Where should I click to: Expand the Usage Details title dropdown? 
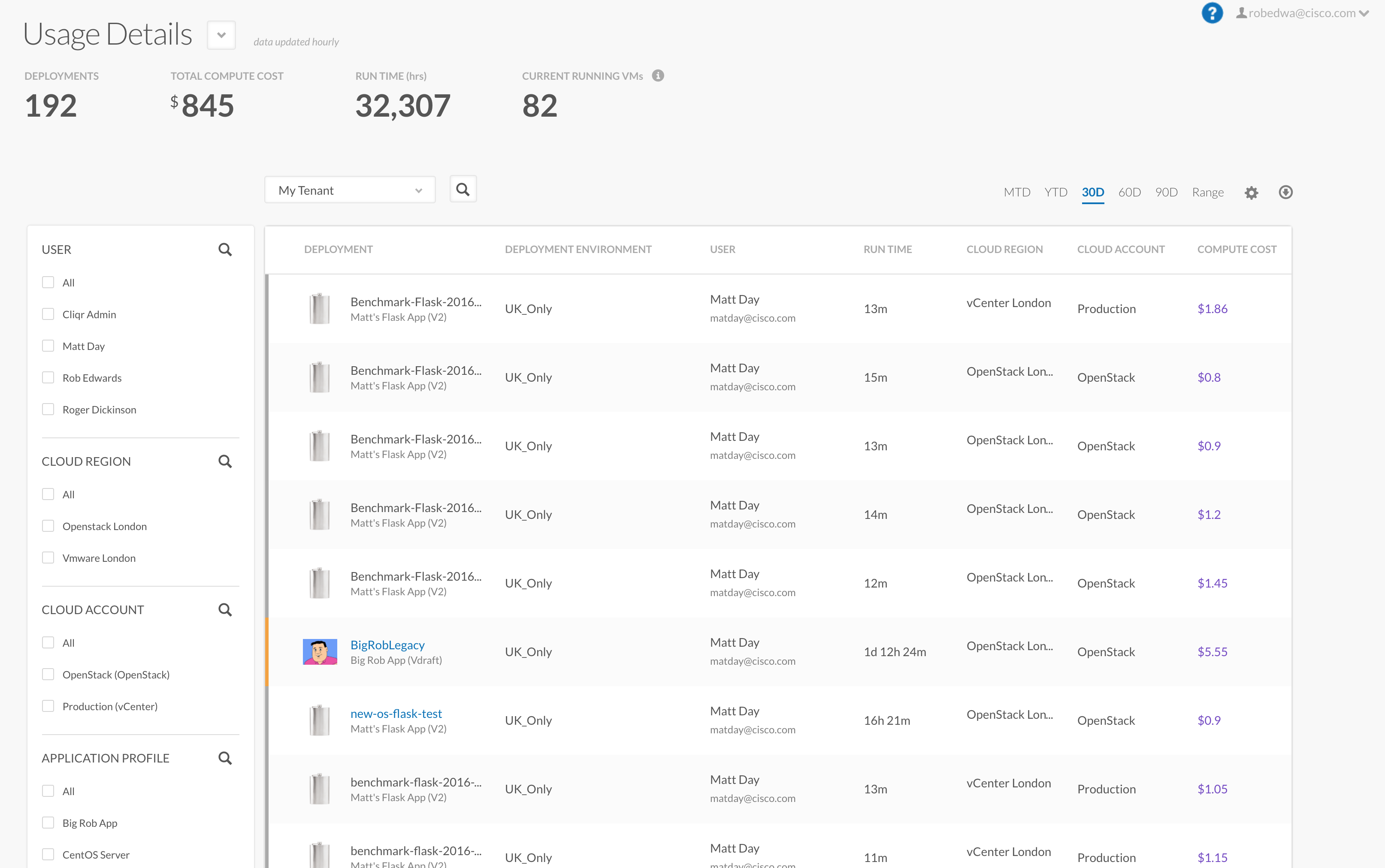point(221,35)
